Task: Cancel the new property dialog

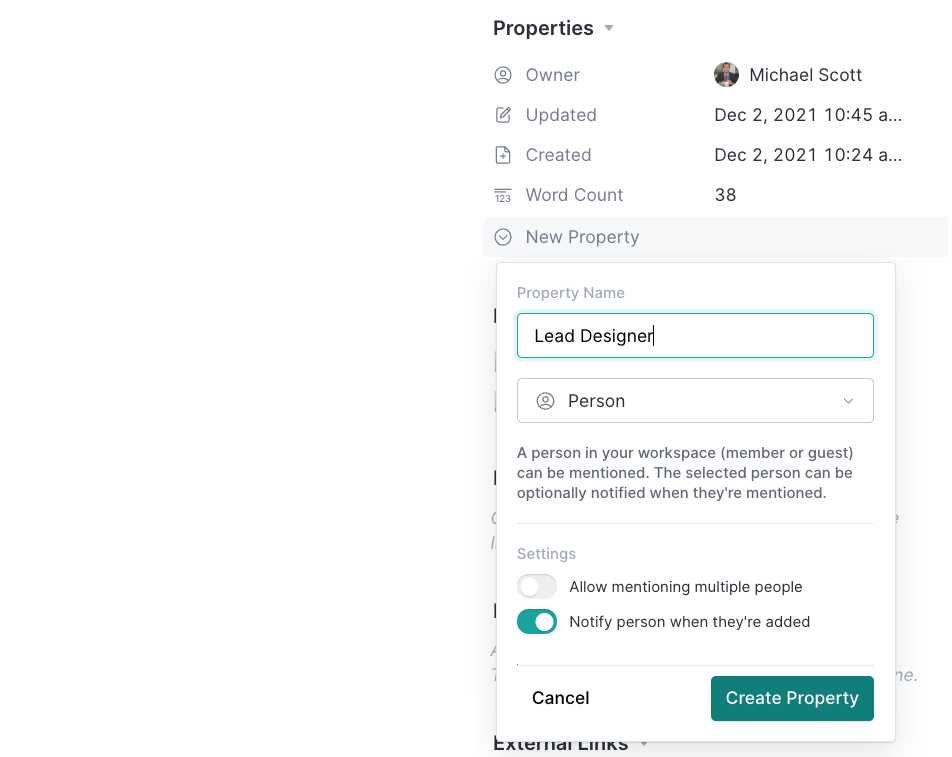Action: click(560, 698)
